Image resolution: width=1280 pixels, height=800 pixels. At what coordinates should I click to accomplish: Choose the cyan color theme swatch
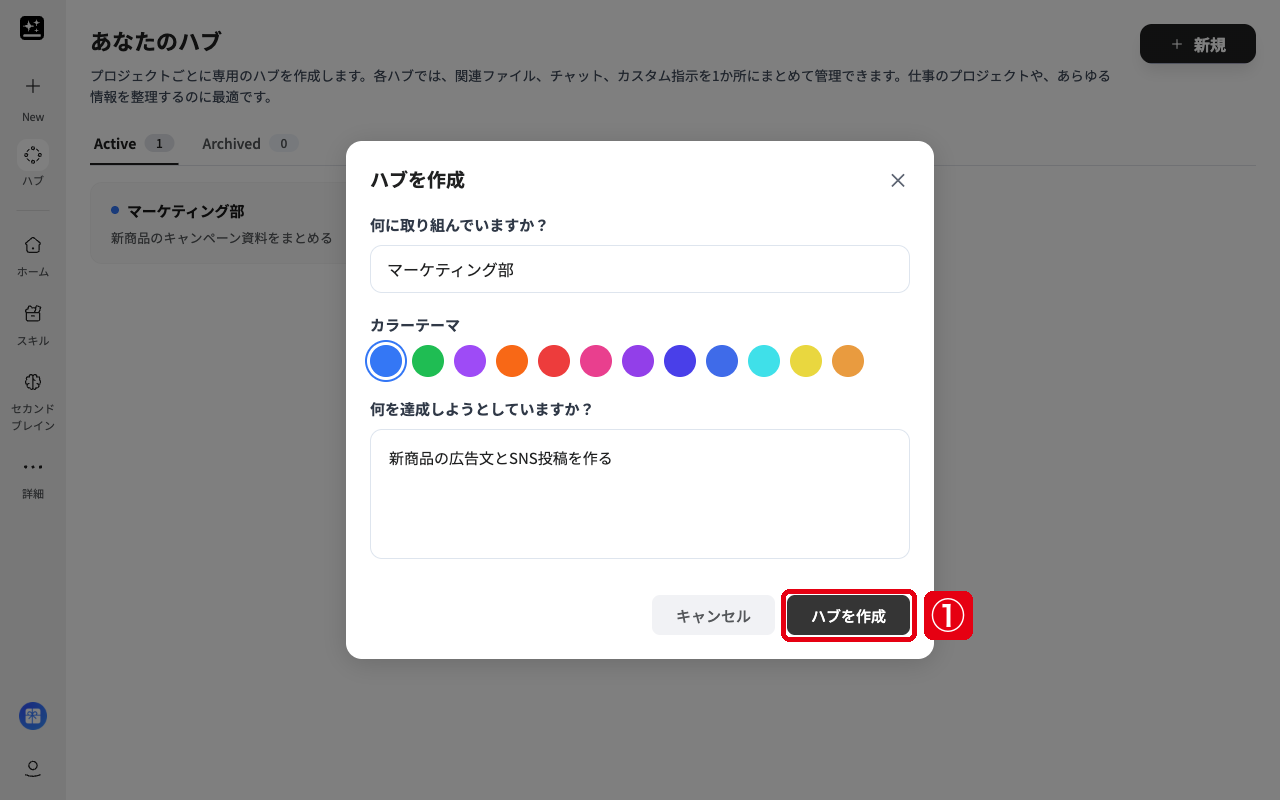click(x=764, y=361)
